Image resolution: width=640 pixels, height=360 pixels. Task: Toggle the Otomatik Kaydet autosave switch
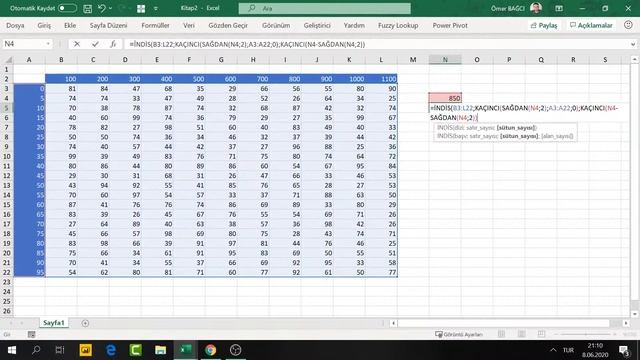pyautogui.click(x=67, y=8)
